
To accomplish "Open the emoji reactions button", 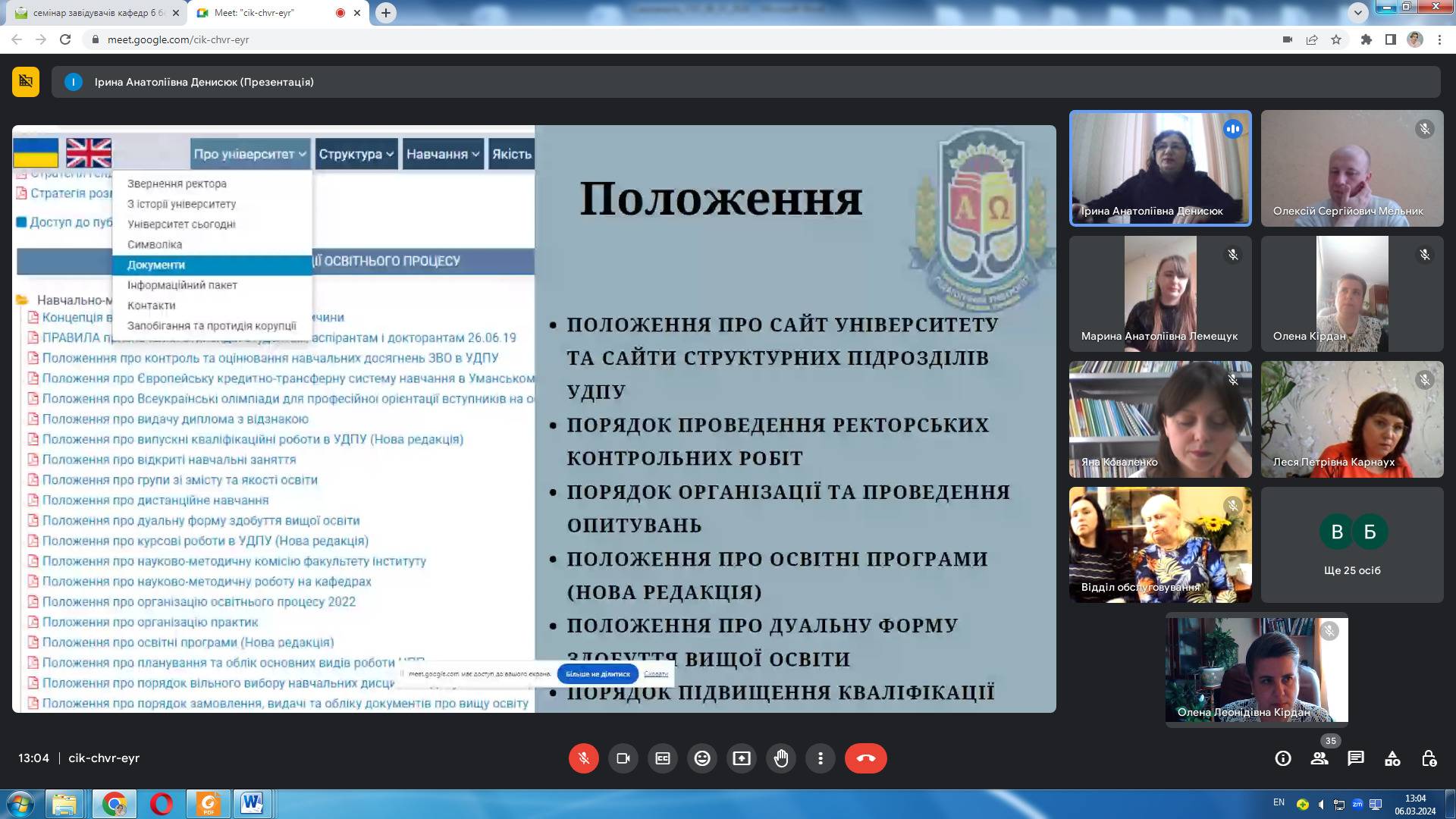I will [x=702, y=758].
